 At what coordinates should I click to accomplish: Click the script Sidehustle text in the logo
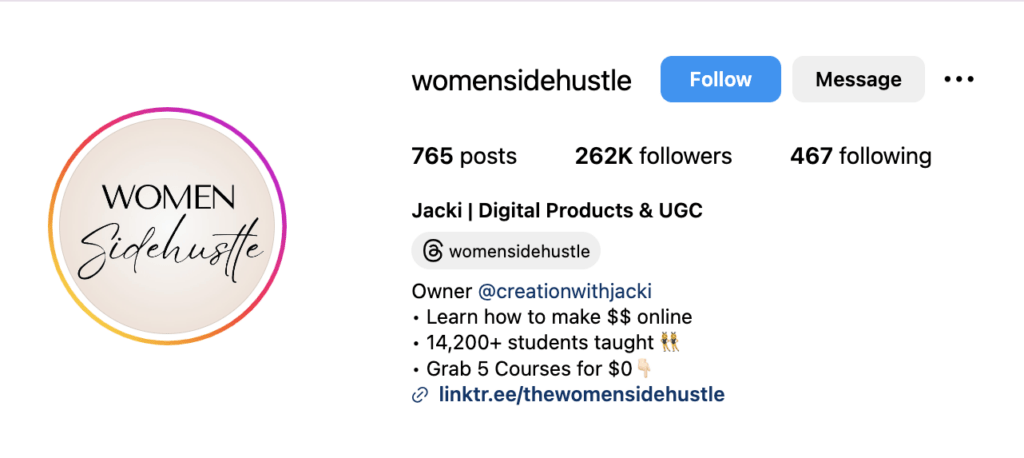pyautogui.click(x=171, y=251)
